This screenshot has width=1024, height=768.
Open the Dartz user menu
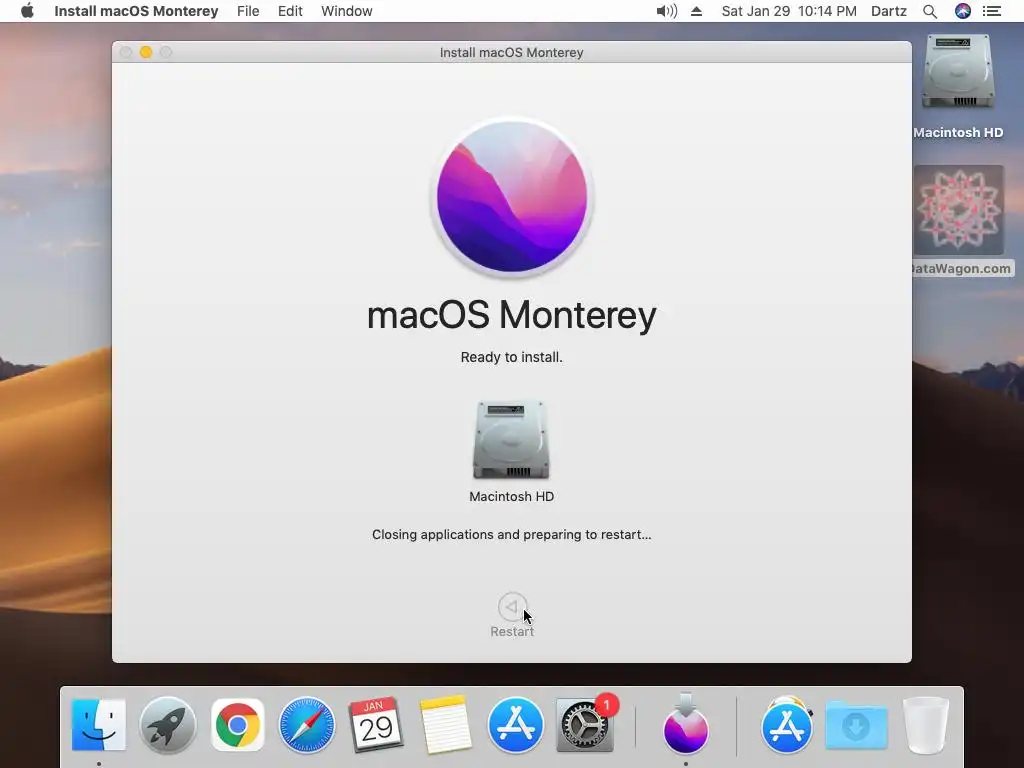click(x=889, y=11)
